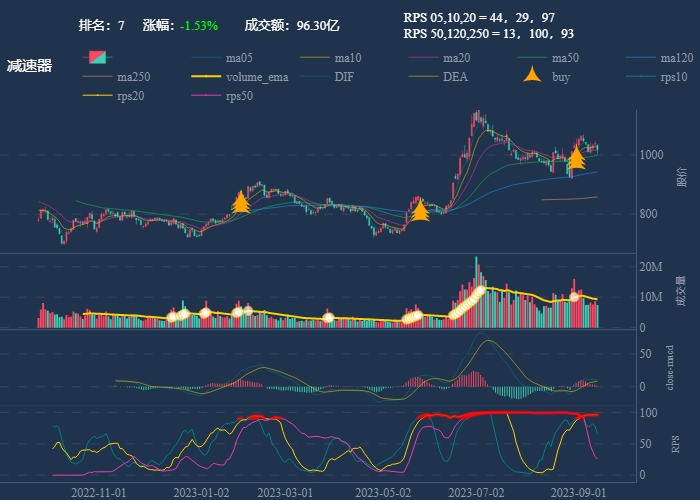Hide the ma120 line via legend
The width and height of the screenshot is (700, 500).
(677, 58)
